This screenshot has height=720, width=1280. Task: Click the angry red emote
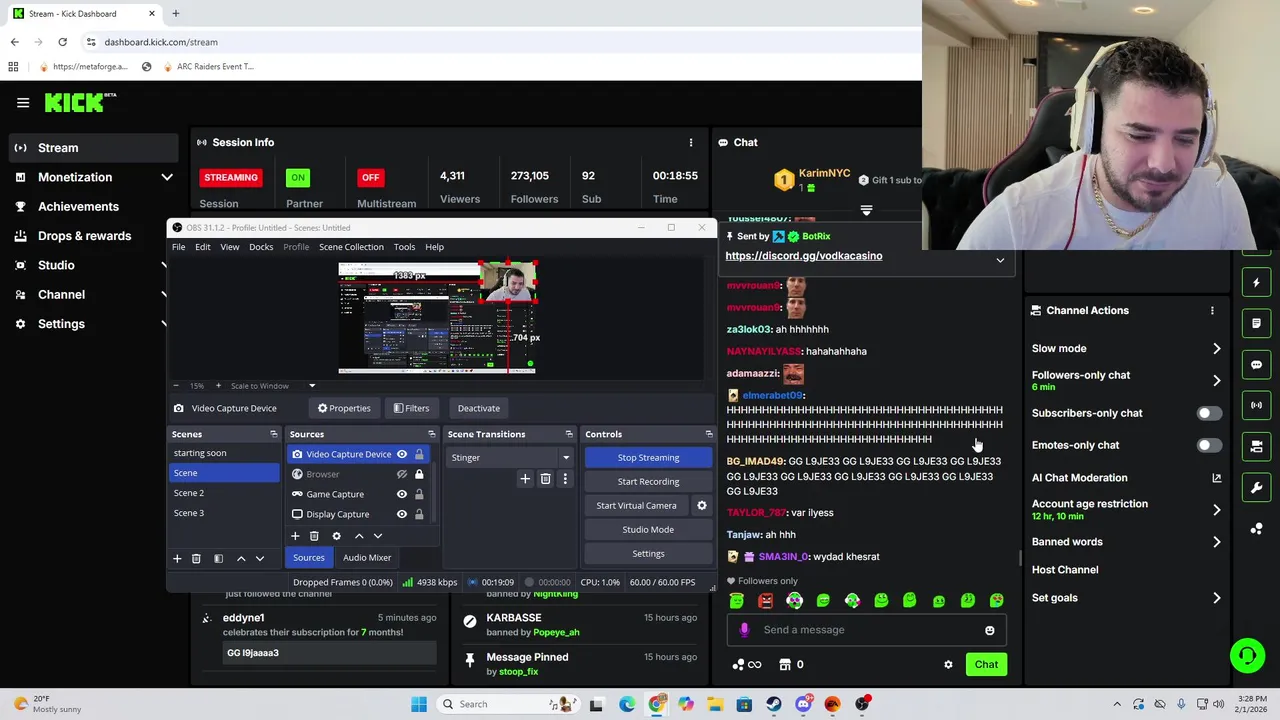(765, 600)
